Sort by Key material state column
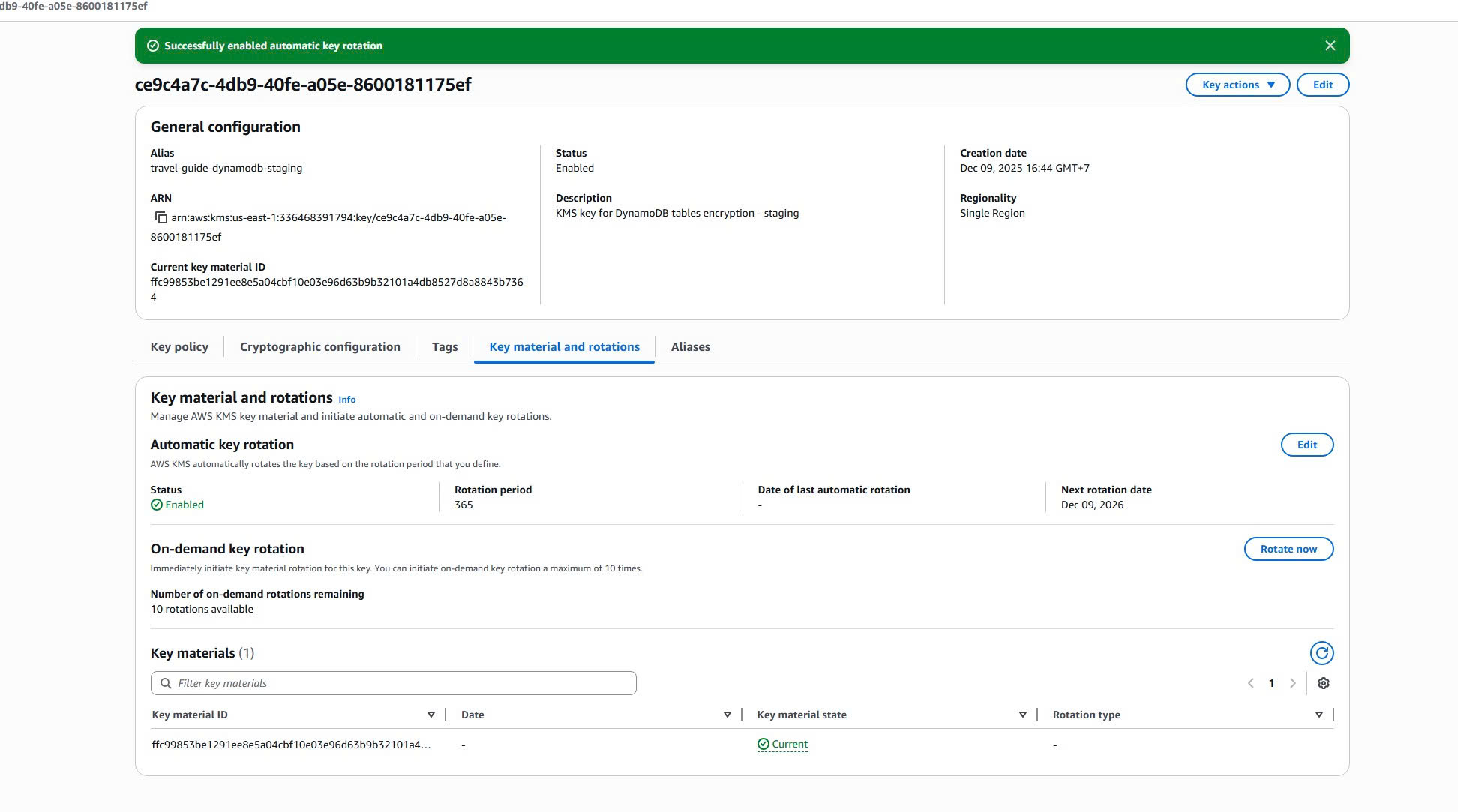The width and height of the screenshot is (1458, 812). 1022,715
